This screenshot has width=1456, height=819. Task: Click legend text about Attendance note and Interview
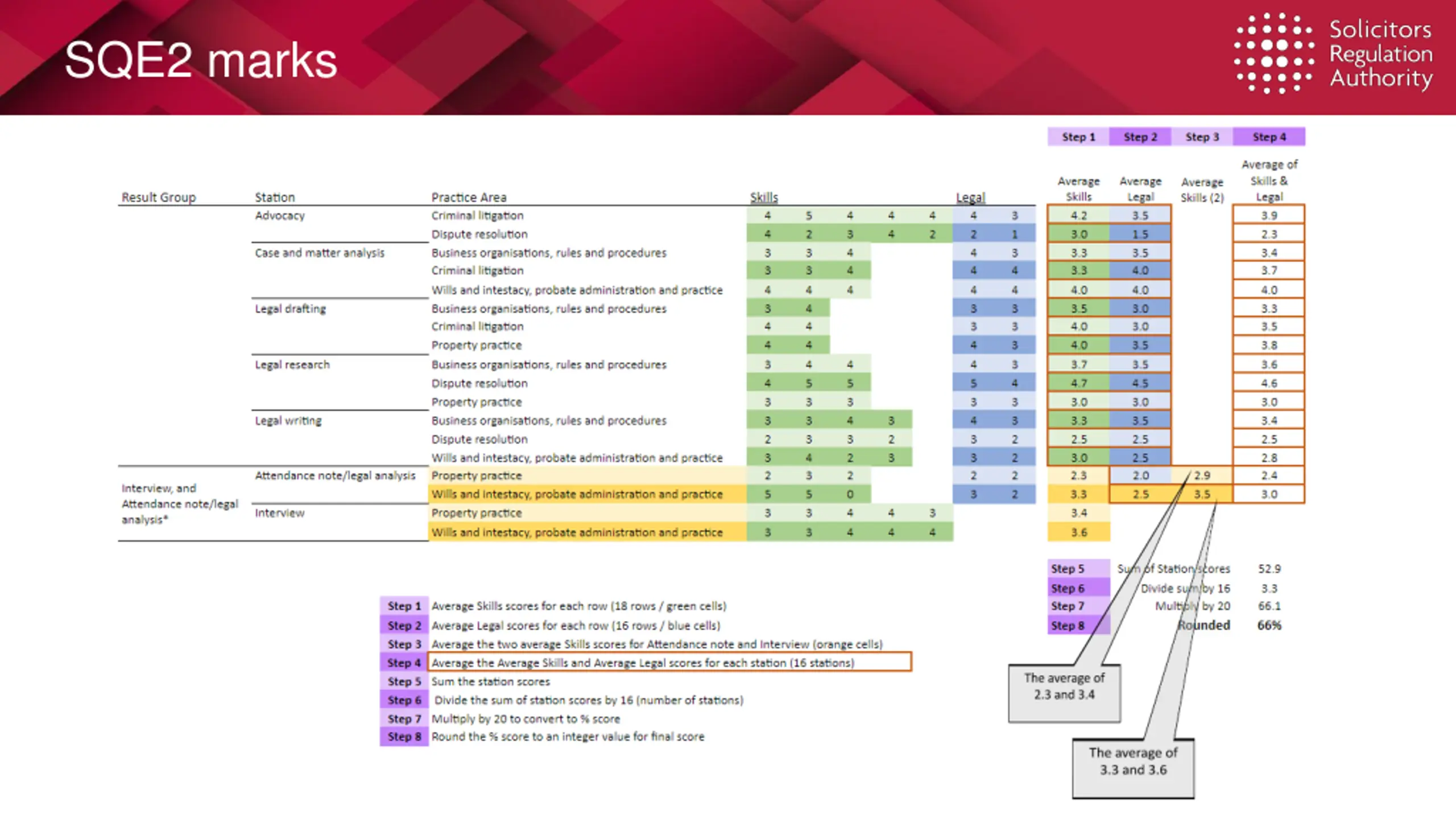(657, 644)
